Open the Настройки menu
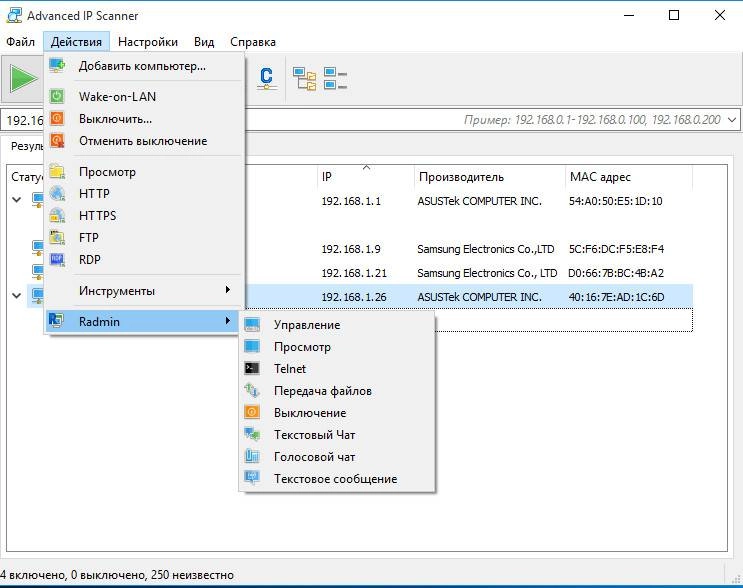This screenshot has width=743, height=588. pyautogui.click(x=148, y=42)
